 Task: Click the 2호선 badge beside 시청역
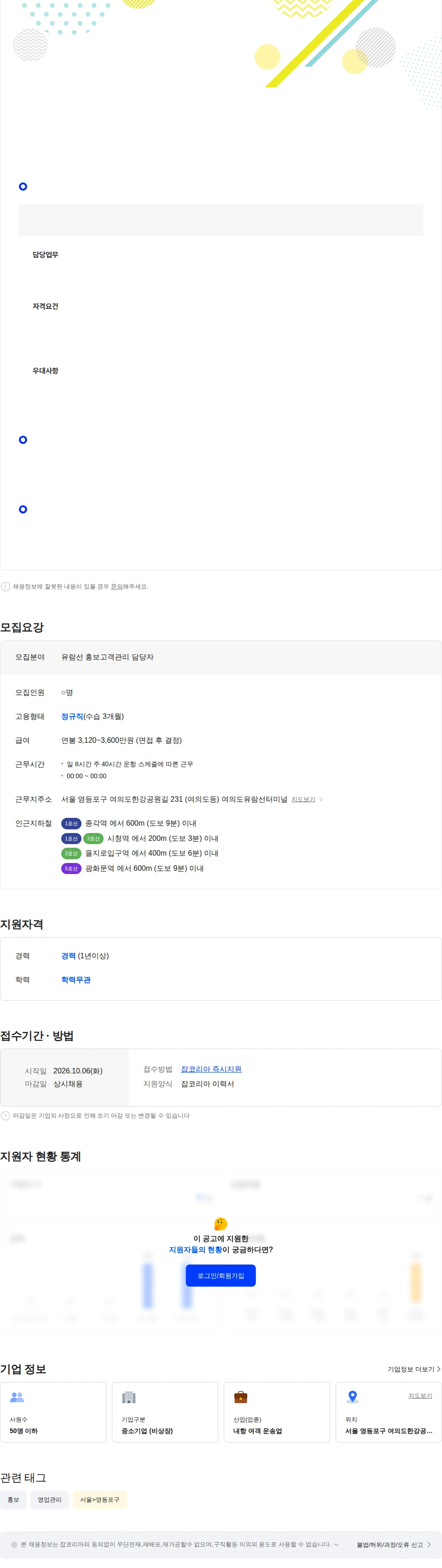coord(93,839)
